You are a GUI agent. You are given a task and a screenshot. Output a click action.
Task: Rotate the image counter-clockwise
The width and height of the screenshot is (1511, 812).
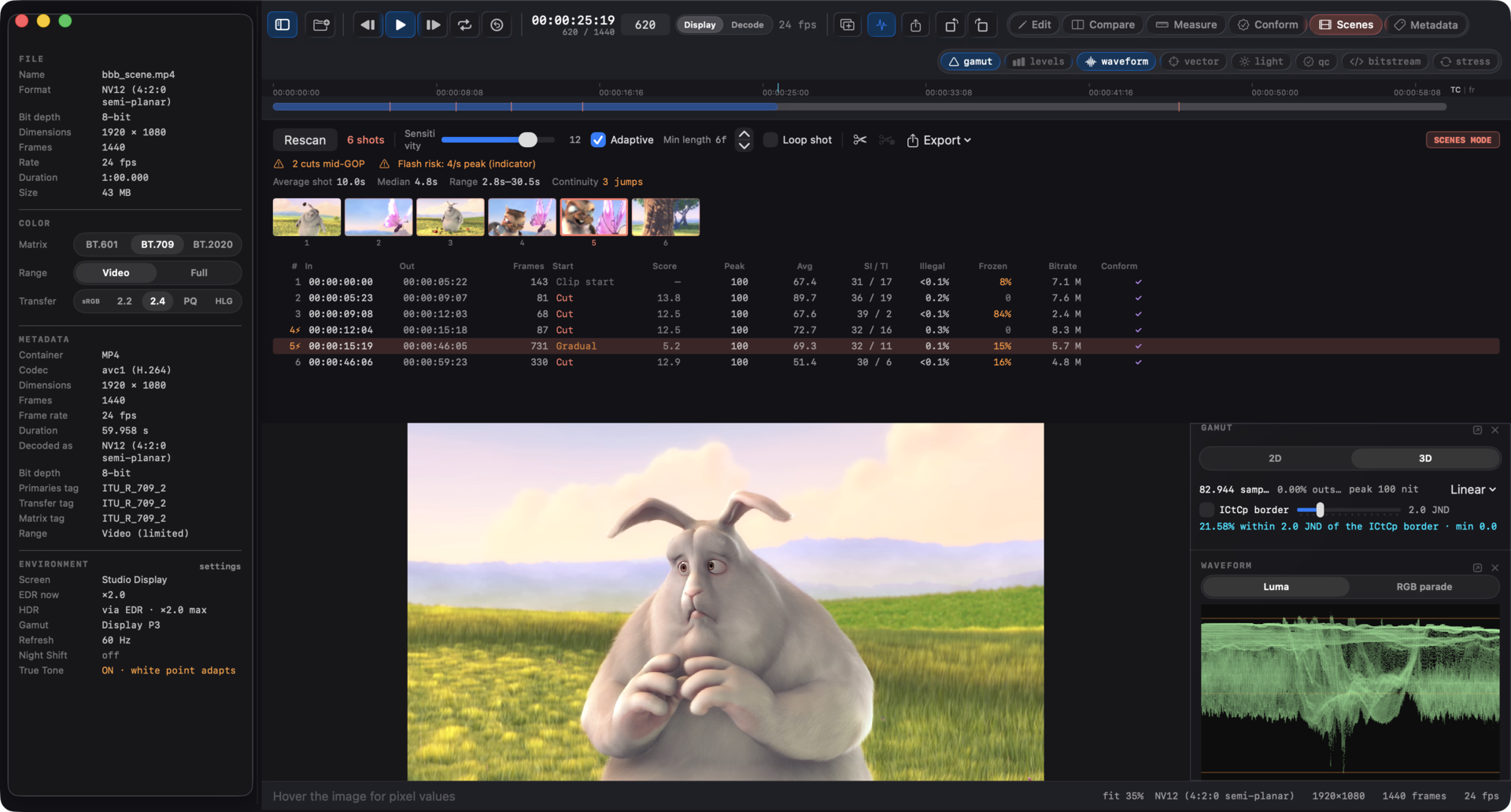(x=982, y=24)
